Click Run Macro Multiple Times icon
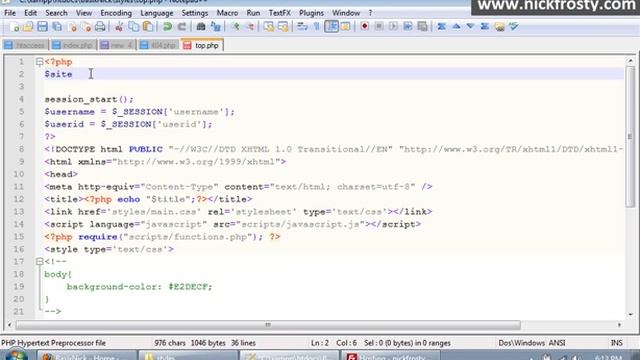The width and height of the screenshot is (640, 360). (408, 27)
